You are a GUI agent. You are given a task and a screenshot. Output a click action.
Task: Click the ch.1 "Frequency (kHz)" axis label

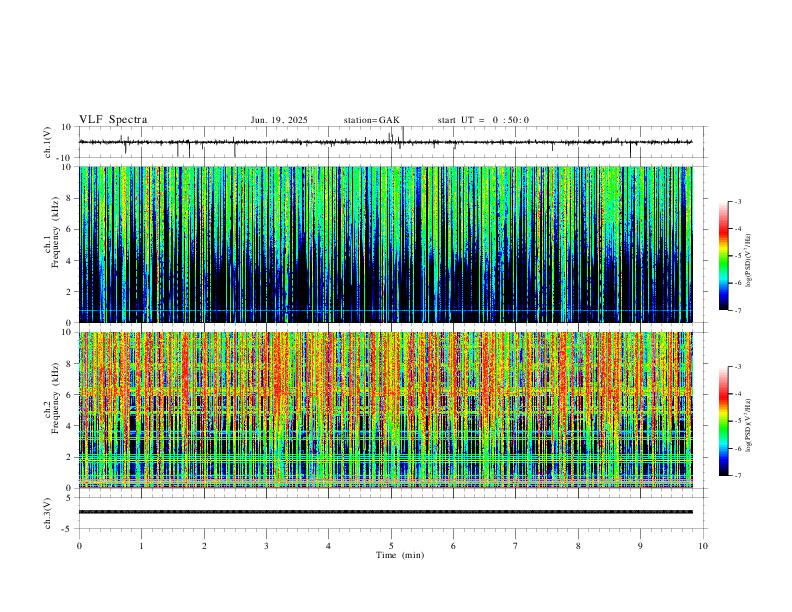55,231
